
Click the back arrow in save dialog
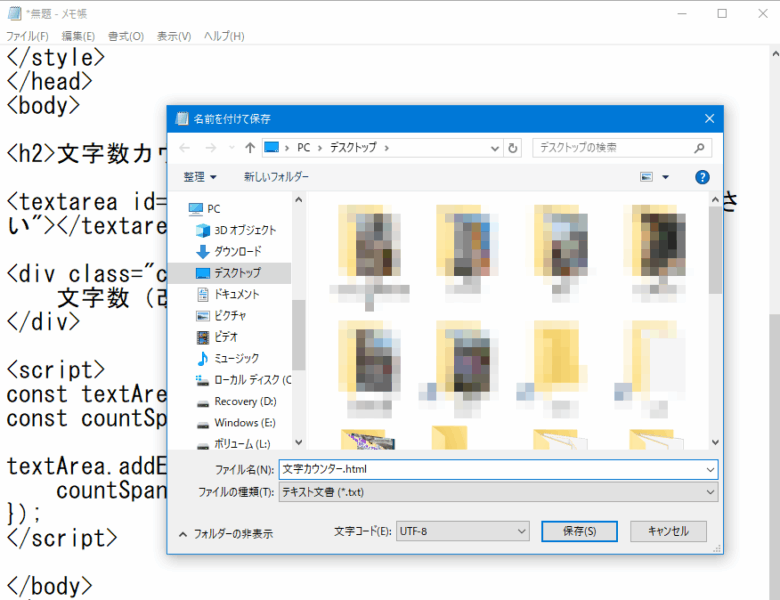click(184, 148)
